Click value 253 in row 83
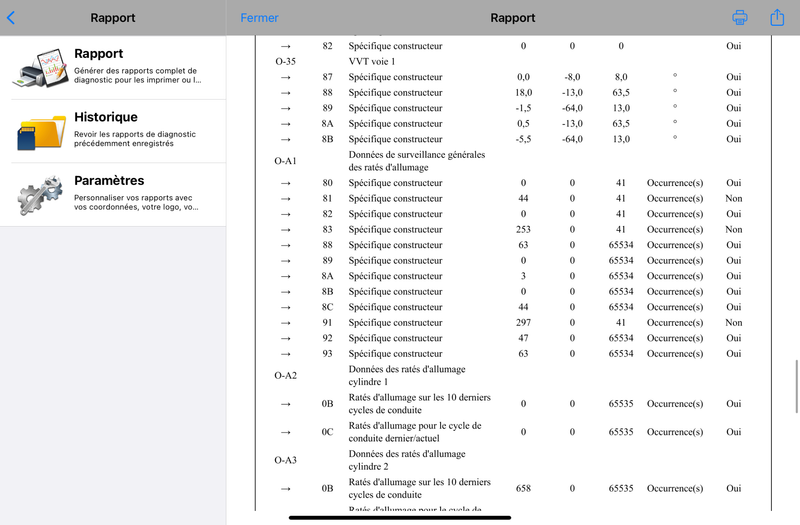The width and height of the screenshot is (800, 525). point(523,229)
